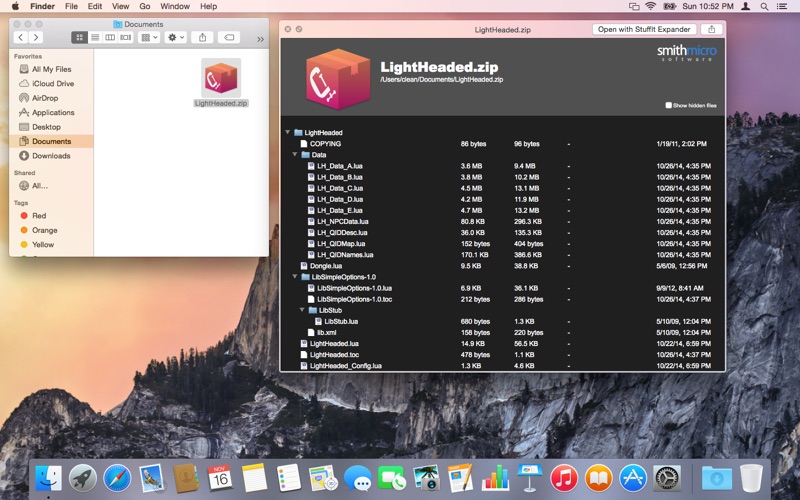The width and height of the screenshot is (800, 500).
Task: Open the Help menu
Action: (x=208, y=6)
